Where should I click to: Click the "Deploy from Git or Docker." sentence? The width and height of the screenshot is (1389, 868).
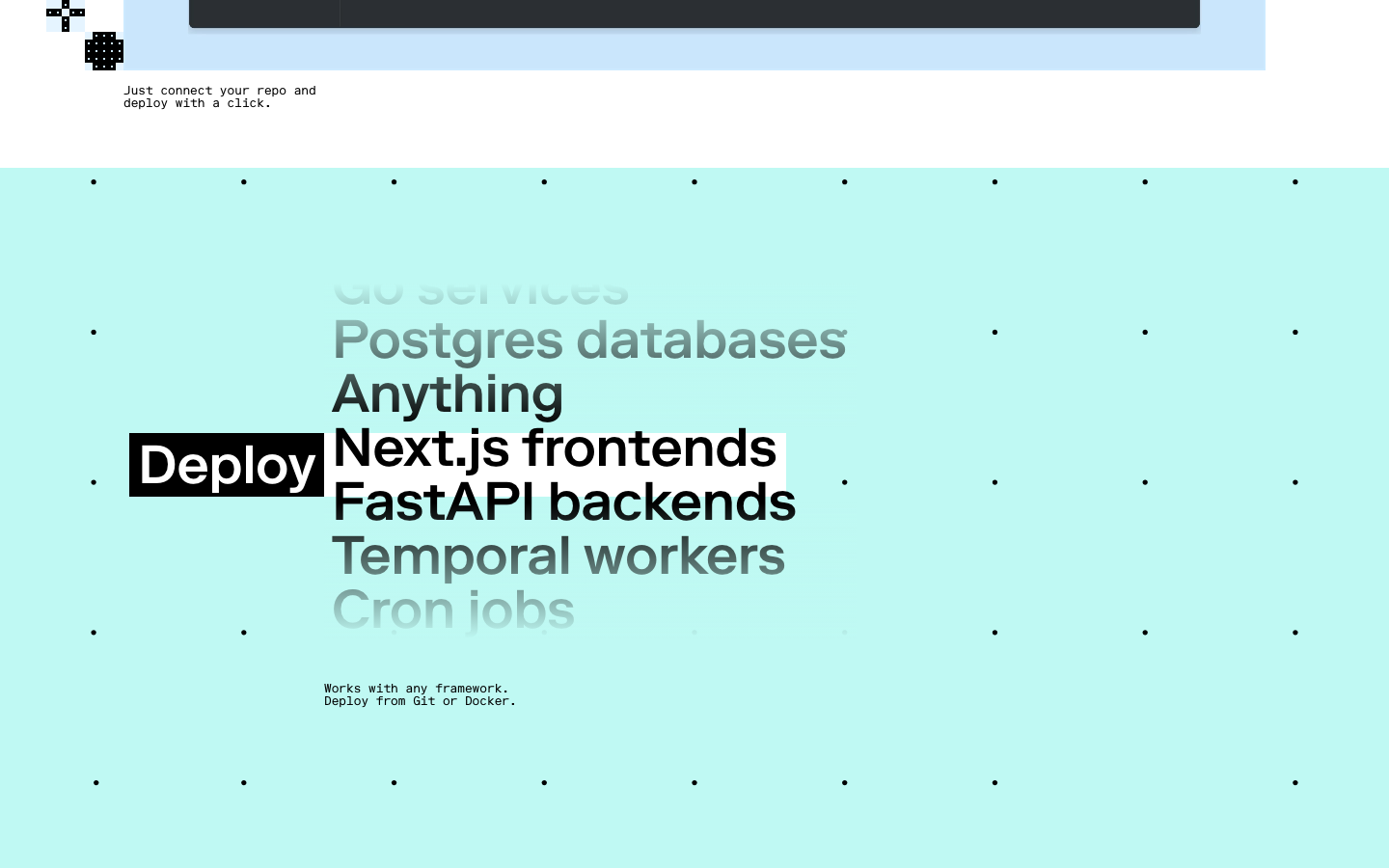pyautogui.click(x=421, y=701)
